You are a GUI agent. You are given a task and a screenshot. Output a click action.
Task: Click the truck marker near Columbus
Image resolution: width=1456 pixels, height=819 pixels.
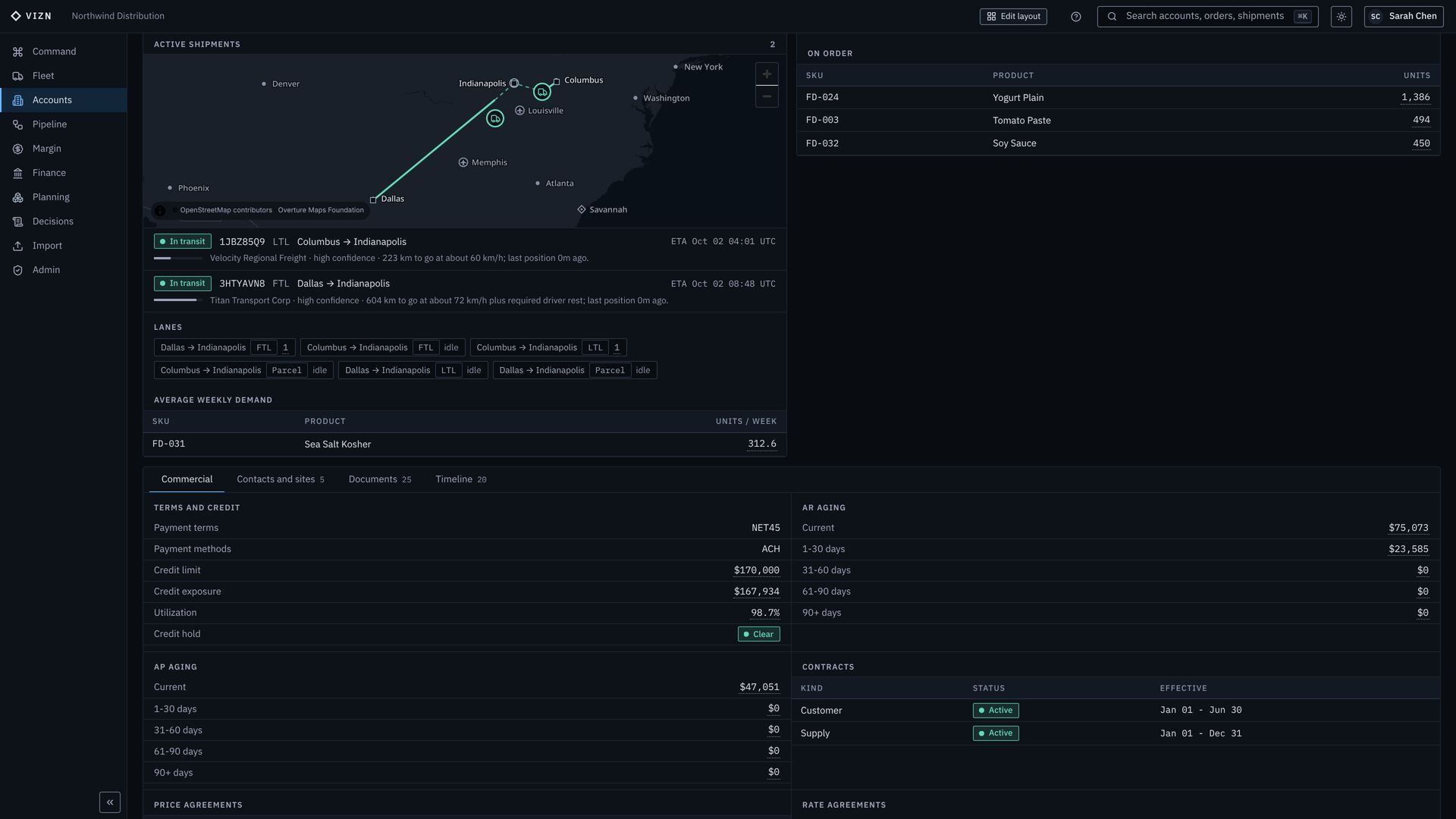pos(541,92)
